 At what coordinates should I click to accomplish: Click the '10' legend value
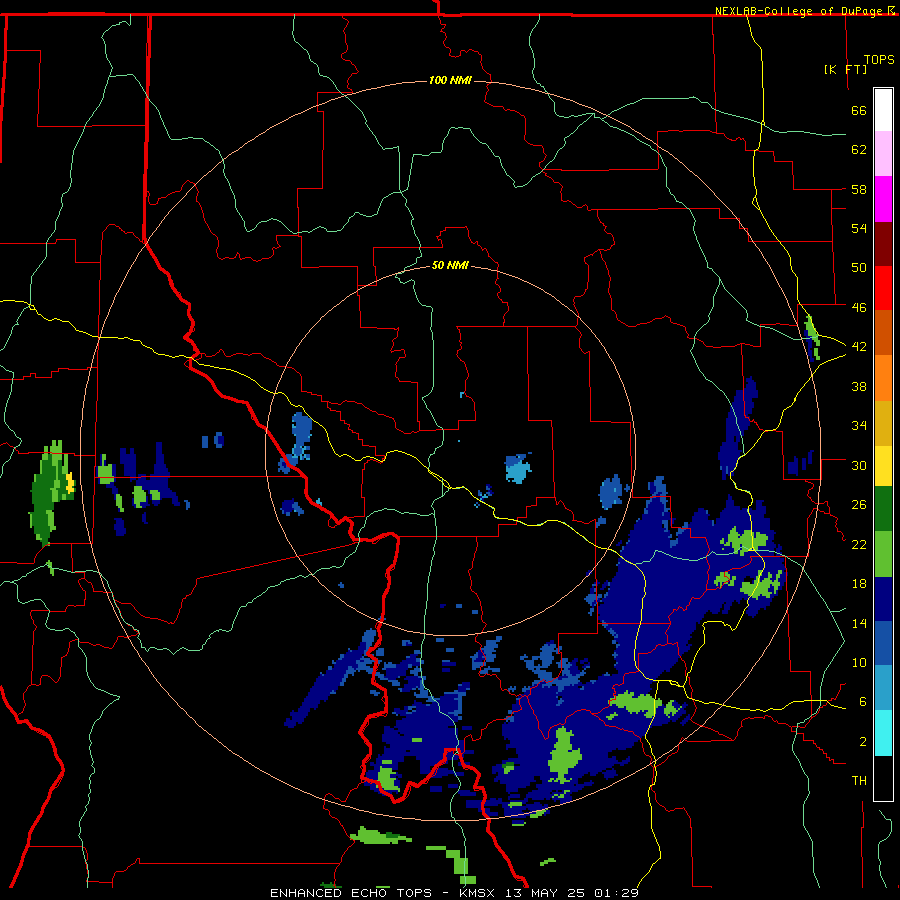tap(859, 662)
